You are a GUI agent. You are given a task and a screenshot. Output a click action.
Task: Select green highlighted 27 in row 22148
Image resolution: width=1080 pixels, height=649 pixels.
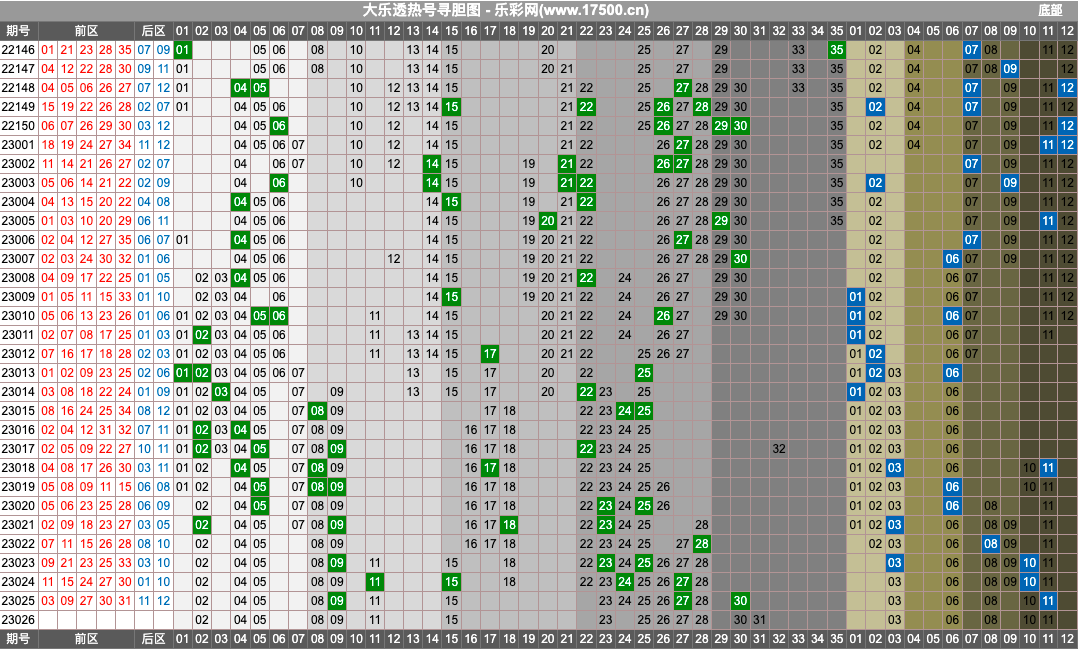(x=682, y=87)
